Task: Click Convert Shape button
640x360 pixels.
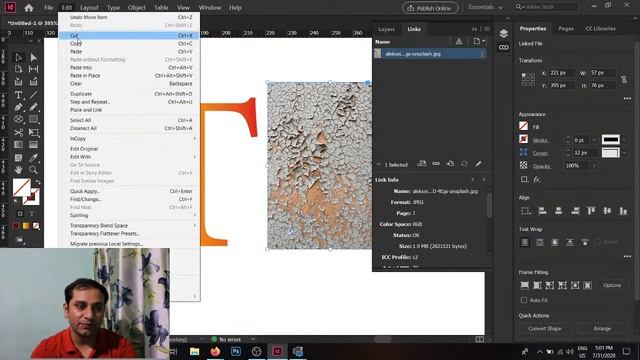Action: (545, 329)
